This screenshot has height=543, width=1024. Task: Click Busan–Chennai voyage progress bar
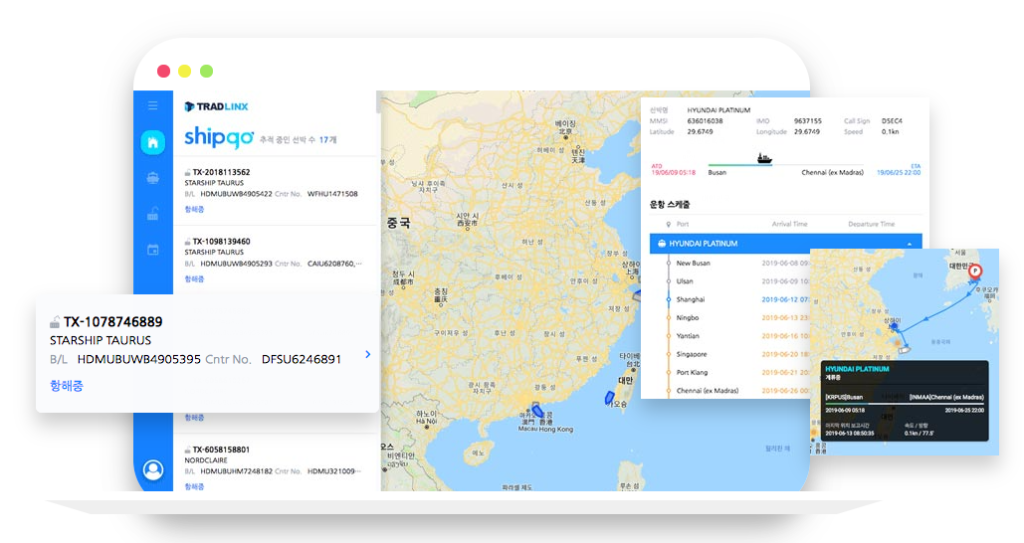click(x=786, y=165)
